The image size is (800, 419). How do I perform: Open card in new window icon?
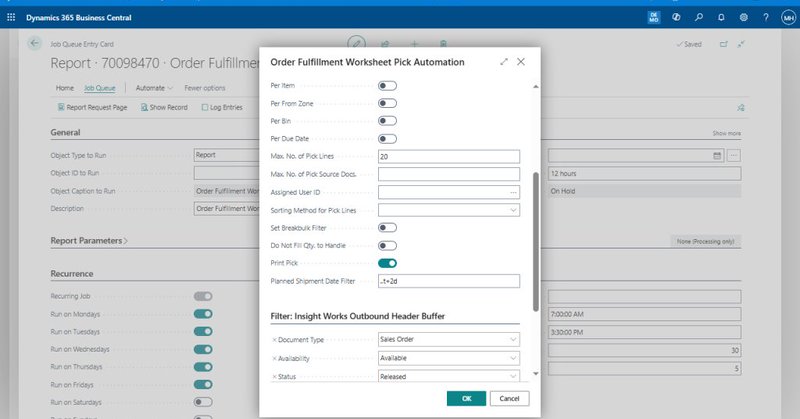coord(723,44)
